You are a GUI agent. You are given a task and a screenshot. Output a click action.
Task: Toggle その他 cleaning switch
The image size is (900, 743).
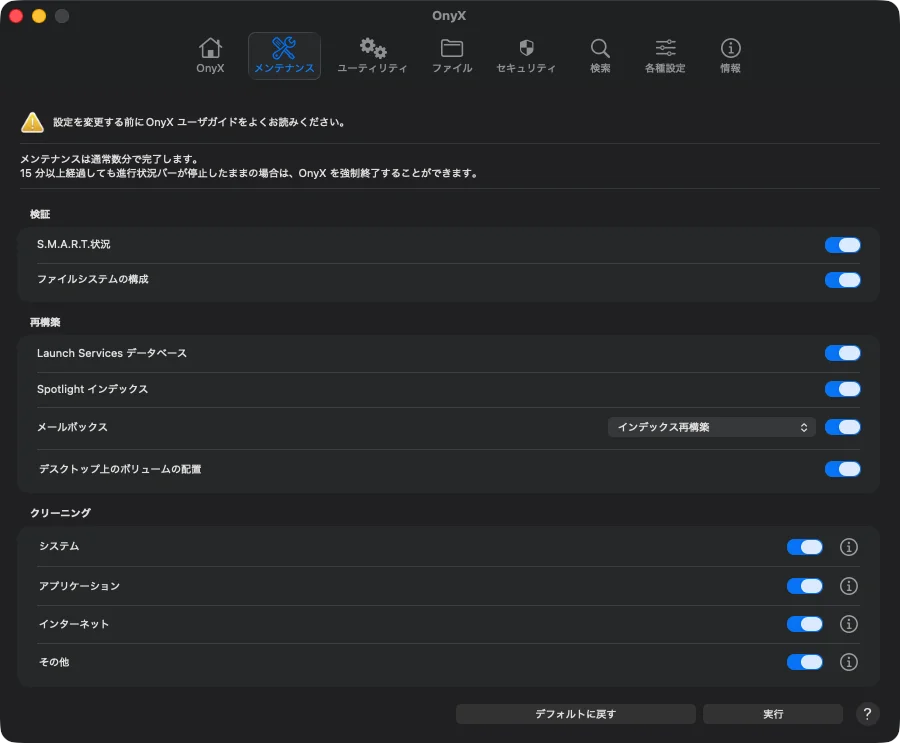point(804,661)
